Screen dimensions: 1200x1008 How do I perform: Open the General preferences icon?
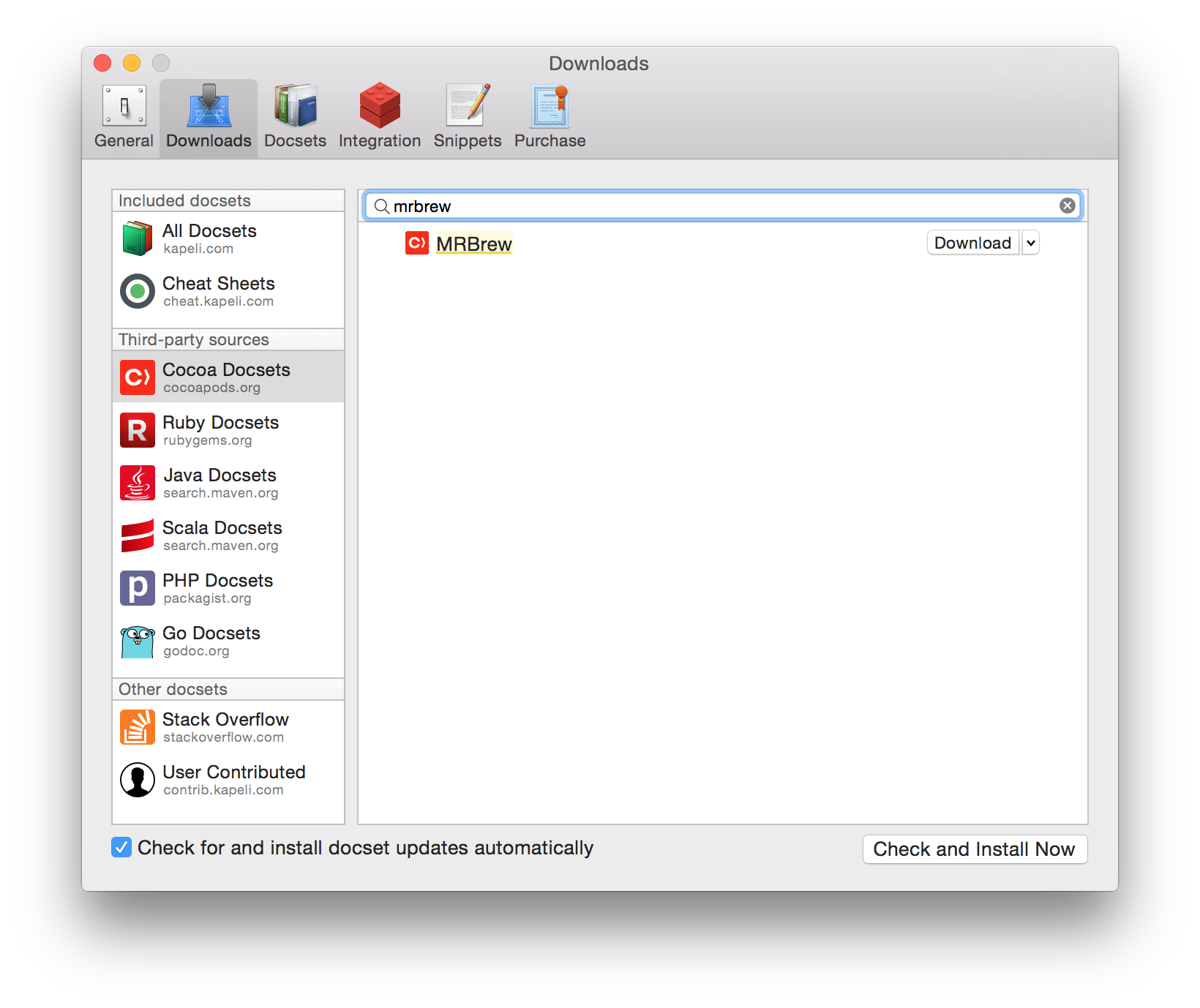click(x=124, y=106)
